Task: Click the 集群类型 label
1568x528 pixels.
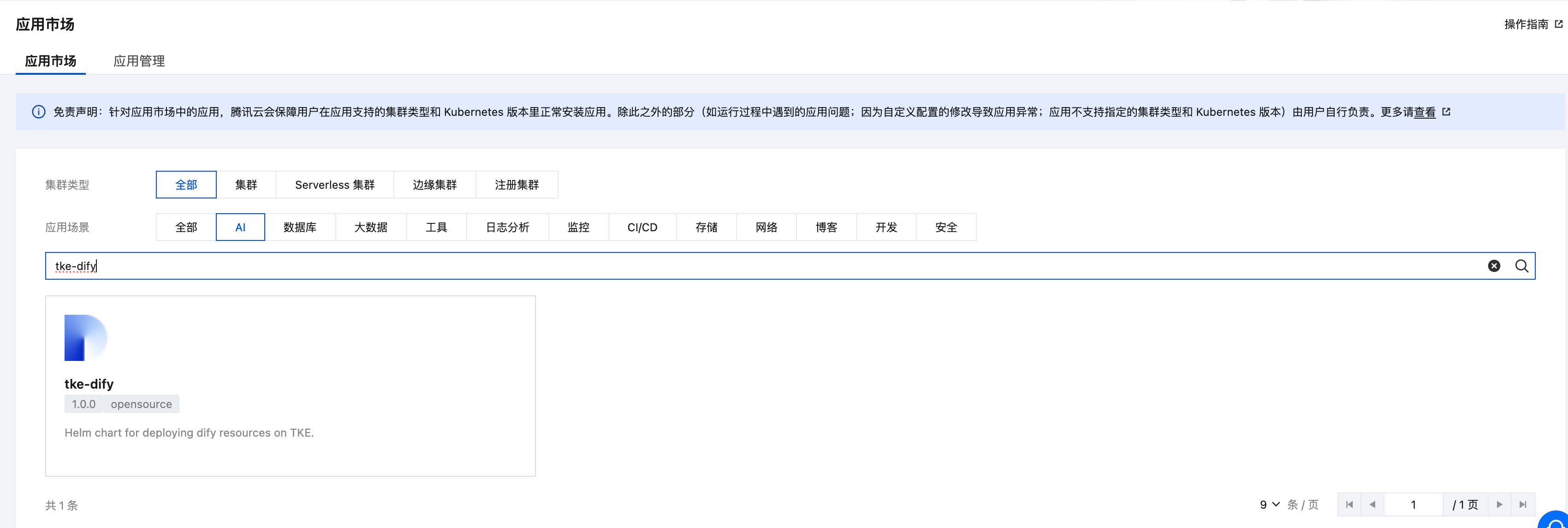Action: pyautogui.click(x=67, y=185)
